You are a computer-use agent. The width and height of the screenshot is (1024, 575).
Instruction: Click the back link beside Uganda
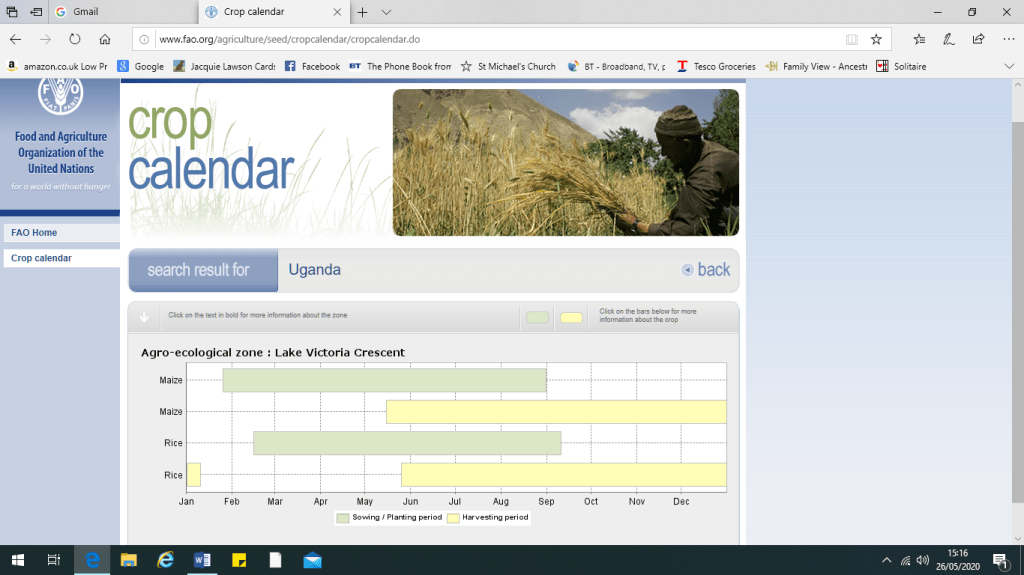point(706,270)
